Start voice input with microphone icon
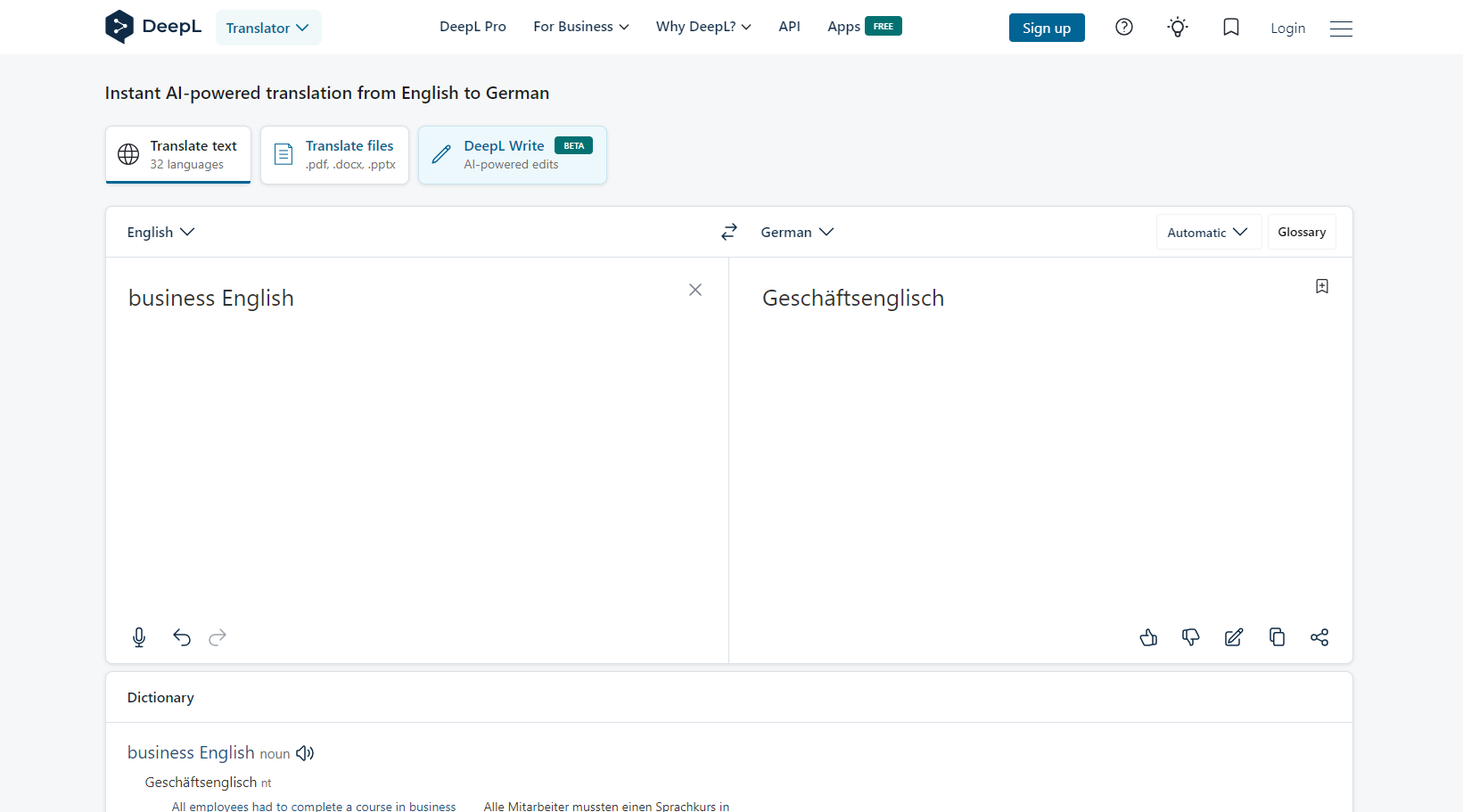The image size is (1463, 812). coord(139,637)
